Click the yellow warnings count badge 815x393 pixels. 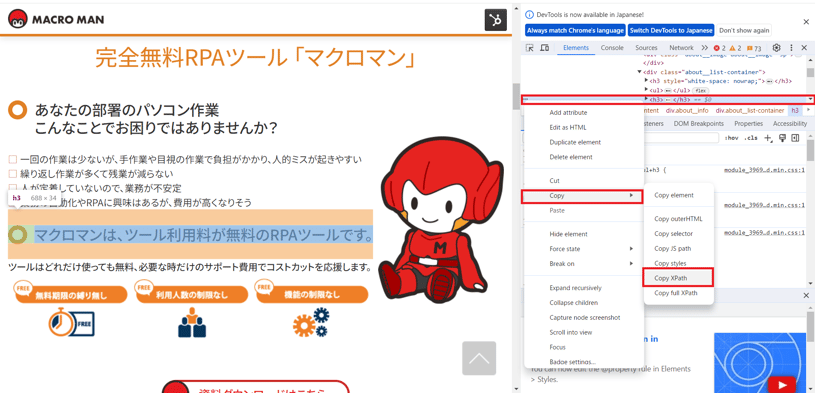pyautogui.click(x=734, y=48)
